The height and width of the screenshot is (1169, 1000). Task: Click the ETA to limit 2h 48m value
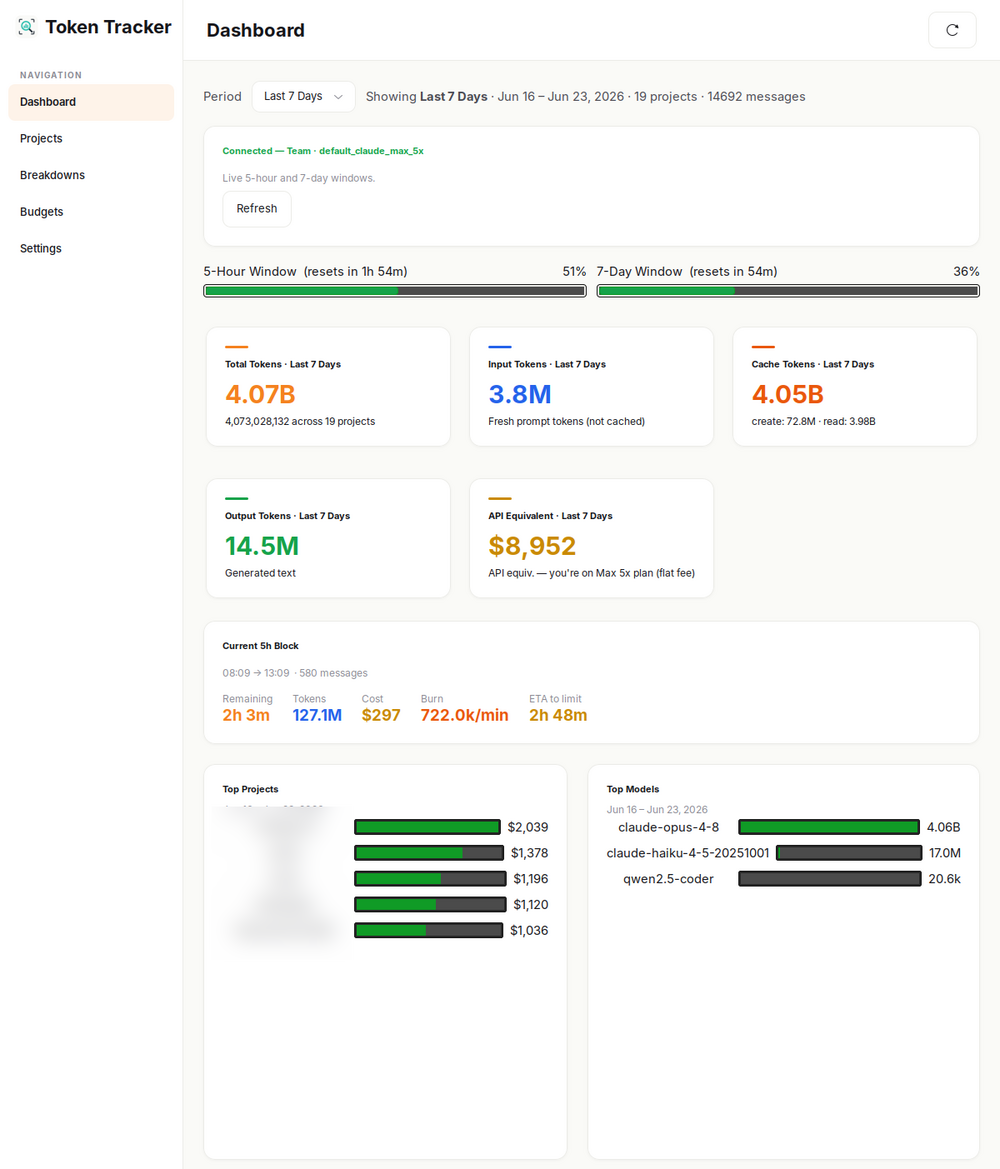pyautogui.click(x=558, y=715)
